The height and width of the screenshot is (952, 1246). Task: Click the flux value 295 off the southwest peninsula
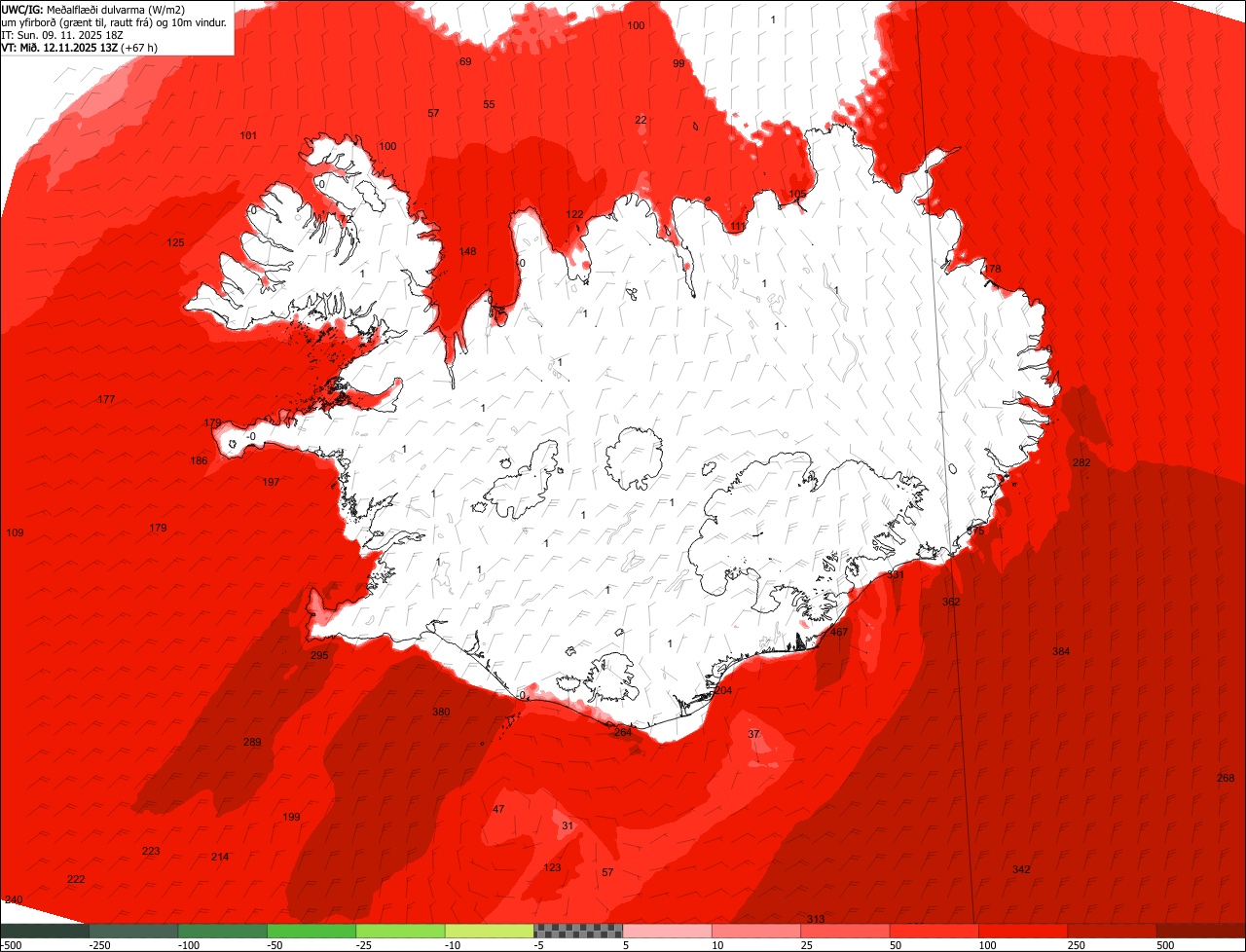[319, 655]
